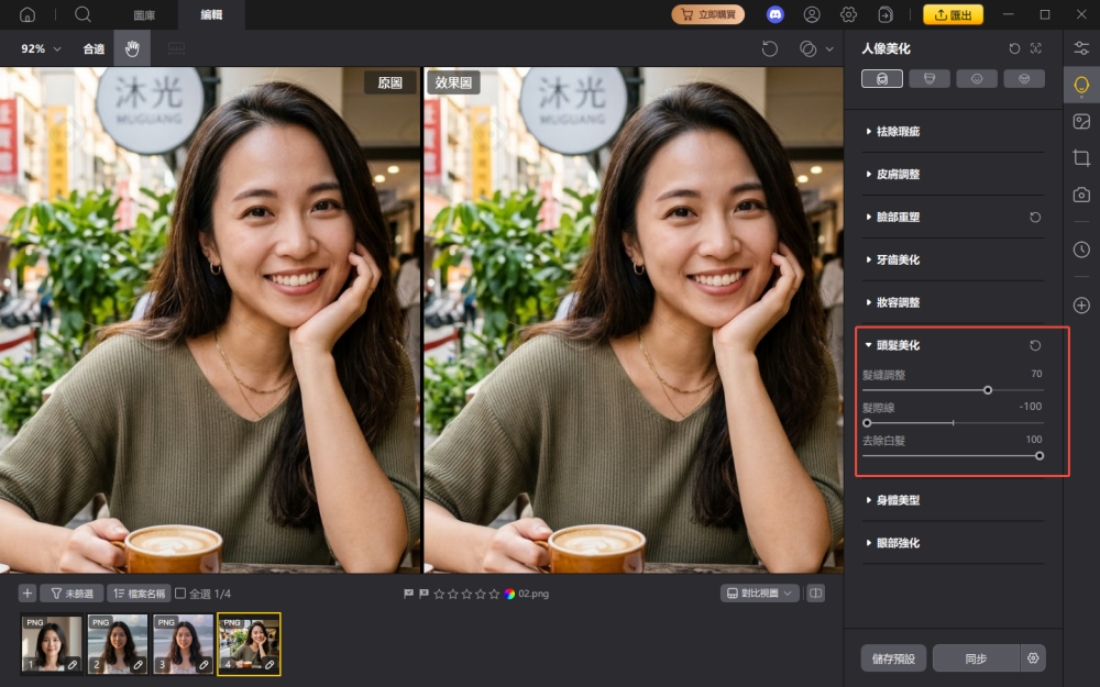Open the Crop tool from the right sidebar
Screen dimensions: 1100x687
pos(1081,157)
